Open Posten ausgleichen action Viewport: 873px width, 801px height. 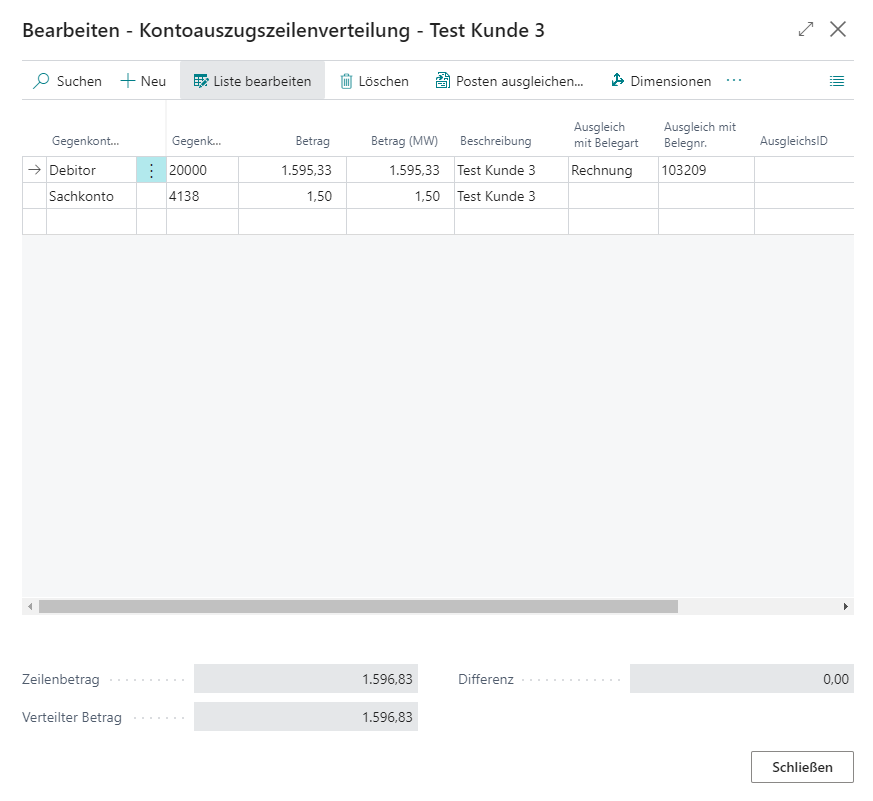(x=509, y=81)
